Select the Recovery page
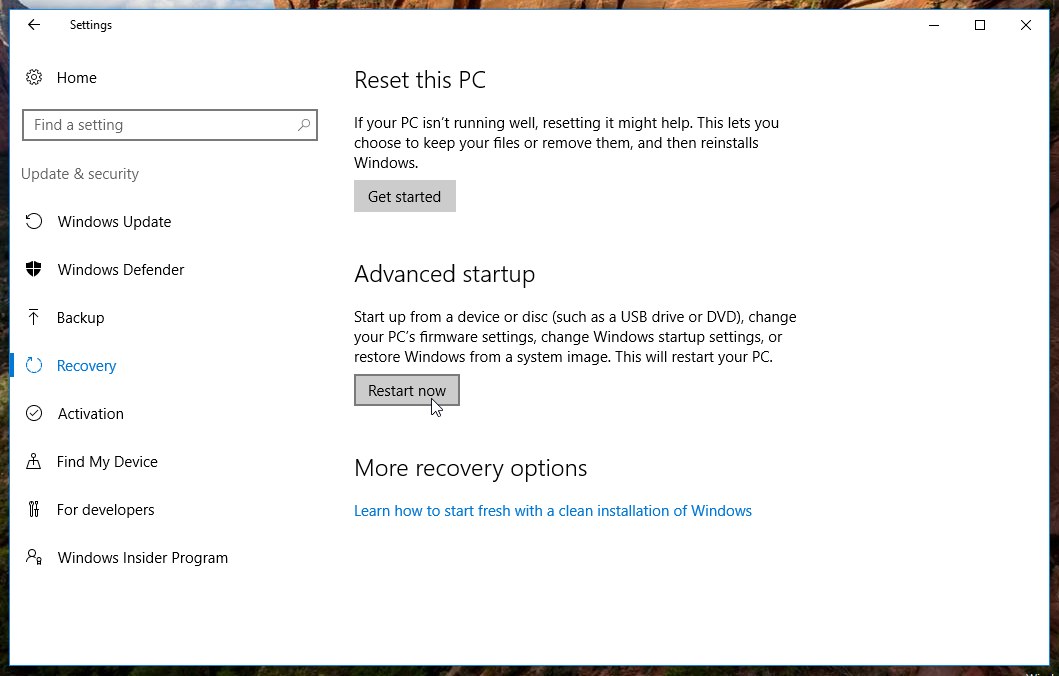The image size is (1059, 676). click(x=86, y=365)
